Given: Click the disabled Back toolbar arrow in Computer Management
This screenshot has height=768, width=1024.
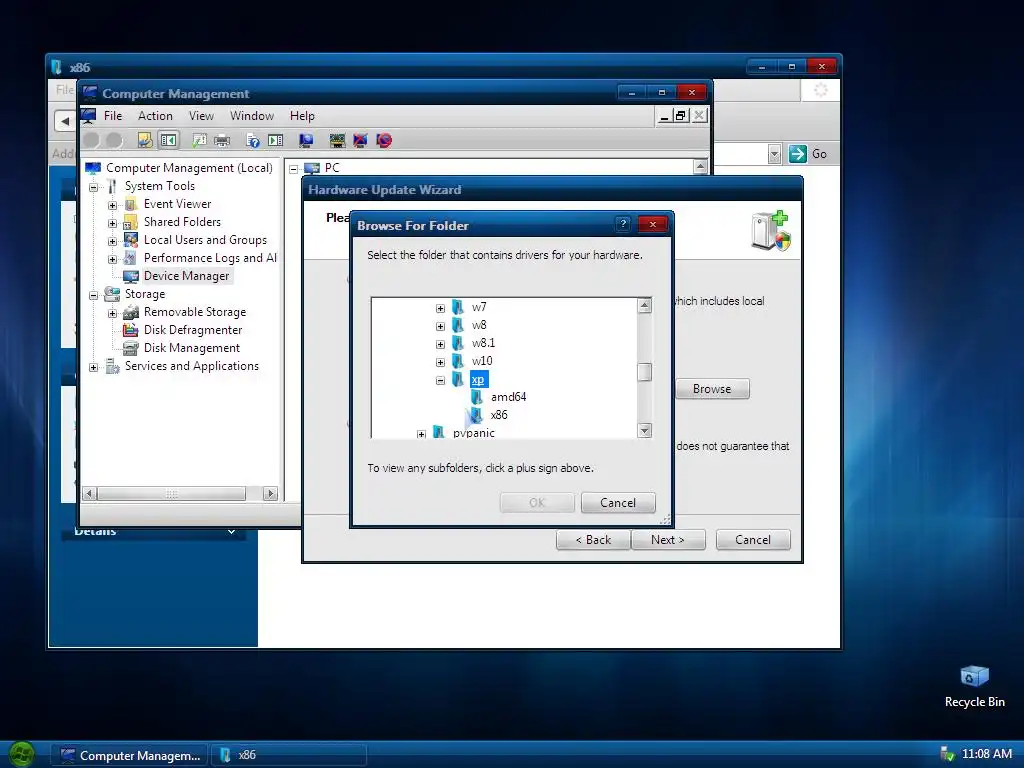Looking at the screenshot, I should 91,140.
